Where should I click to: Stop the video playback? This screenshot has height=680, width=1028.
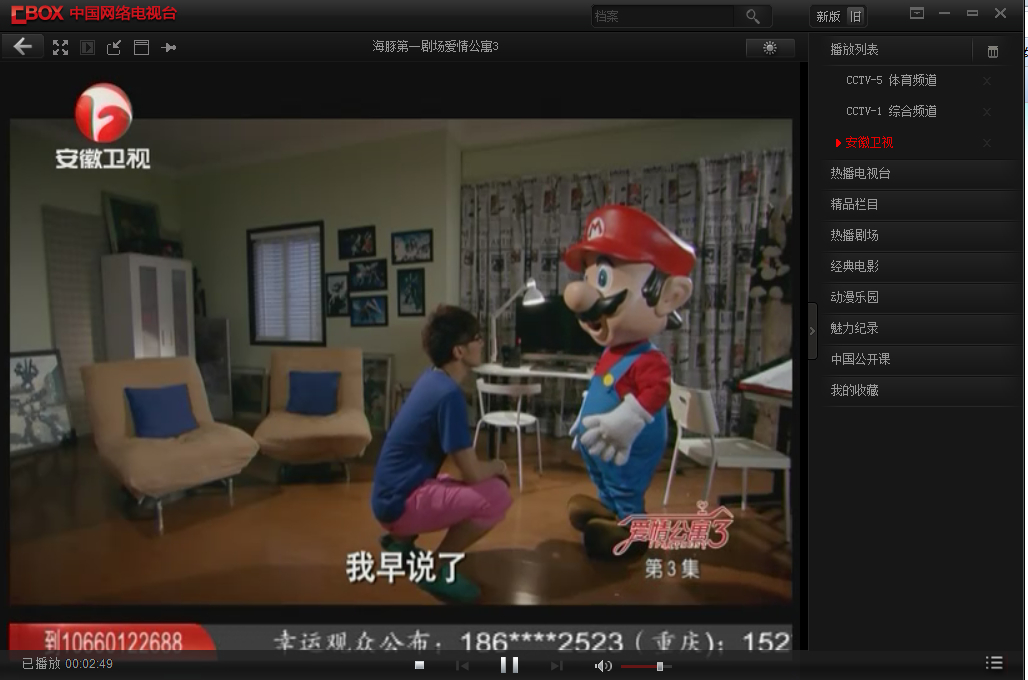(x=420, y=665)
